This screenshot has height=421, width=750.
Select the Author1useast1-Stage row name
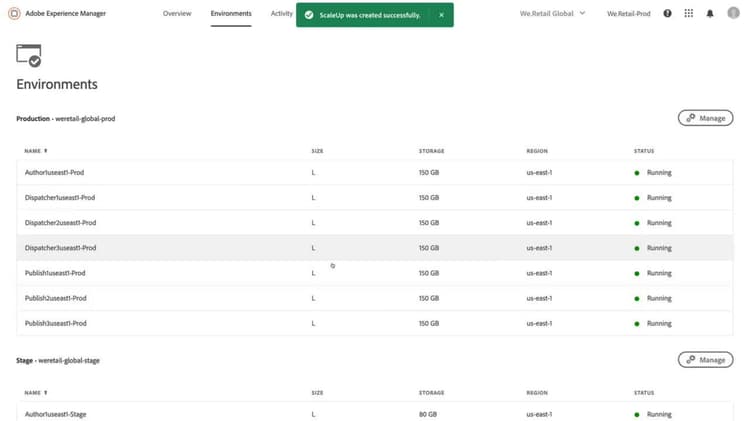point(55,414)
